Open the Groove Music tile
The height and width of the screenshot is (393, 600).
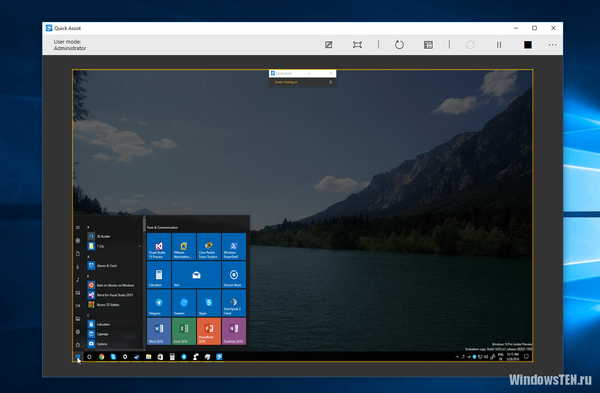234,275
